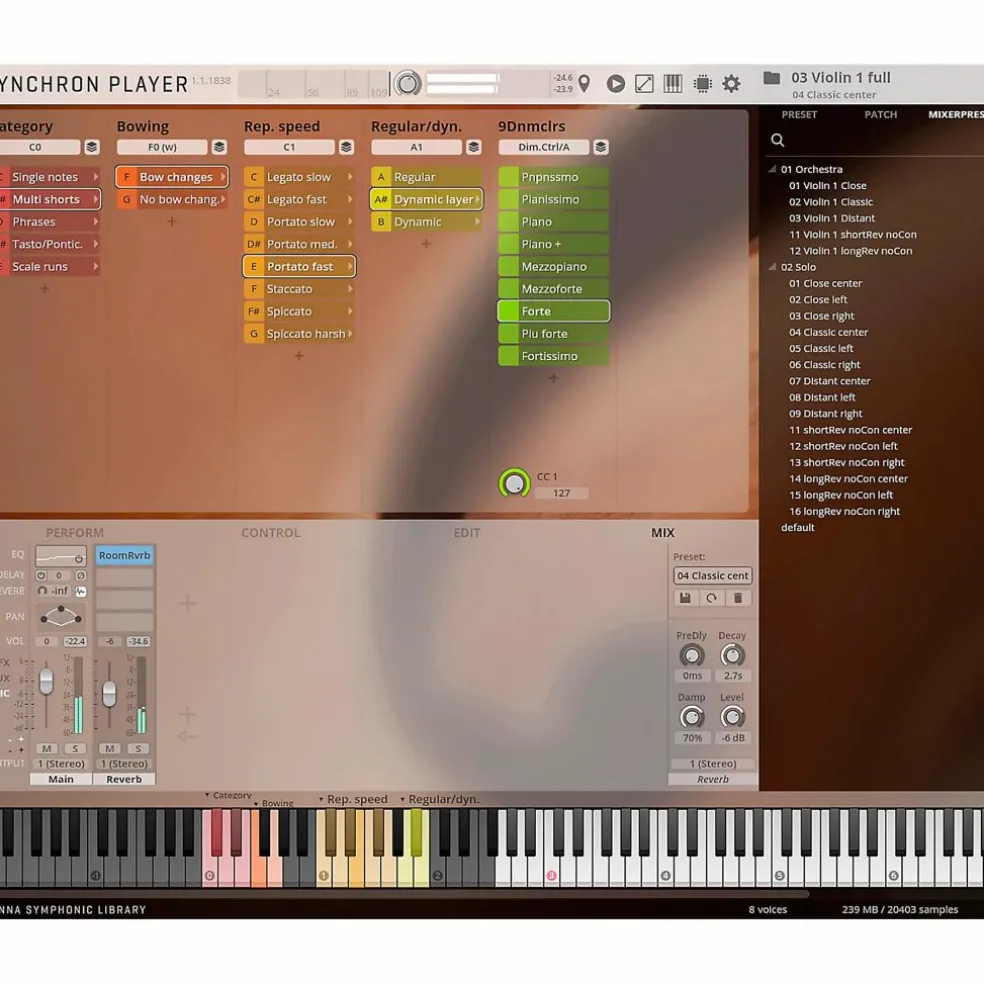Image resolution: width=984 pixels, height=984 pixels.
Task: Save the mixer preset with the floppy icon
Action: click(x=685, y=598)
